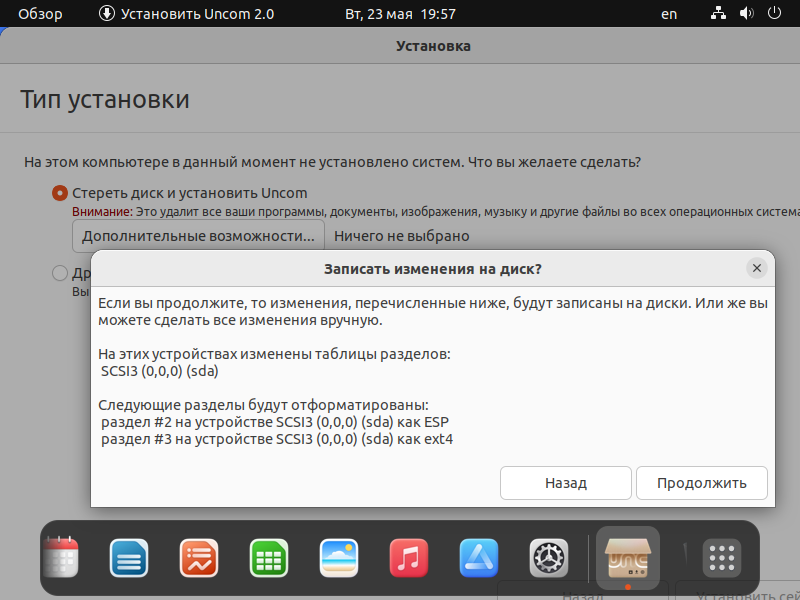Click 'Продолжить' to write changes

point(701,483)
